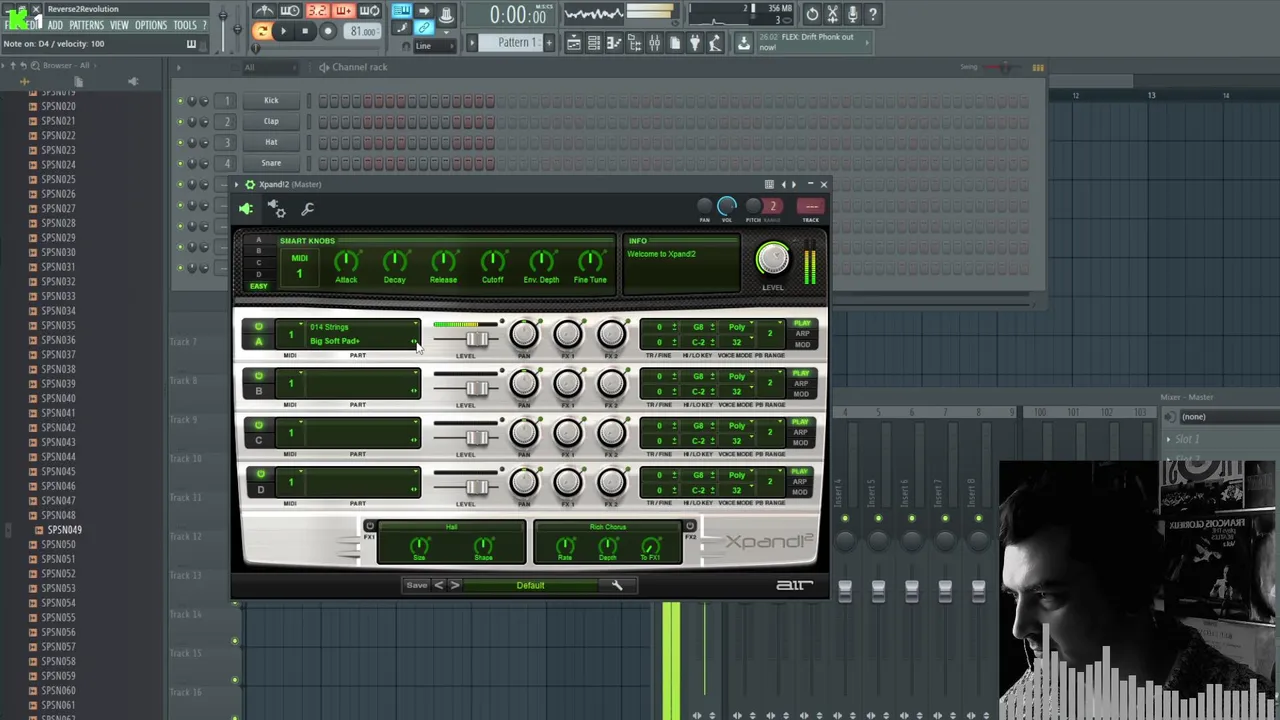Toggle song/pattern mode orange button
The height and width of the screenshot is (720, 1280).
coord(261,31)
